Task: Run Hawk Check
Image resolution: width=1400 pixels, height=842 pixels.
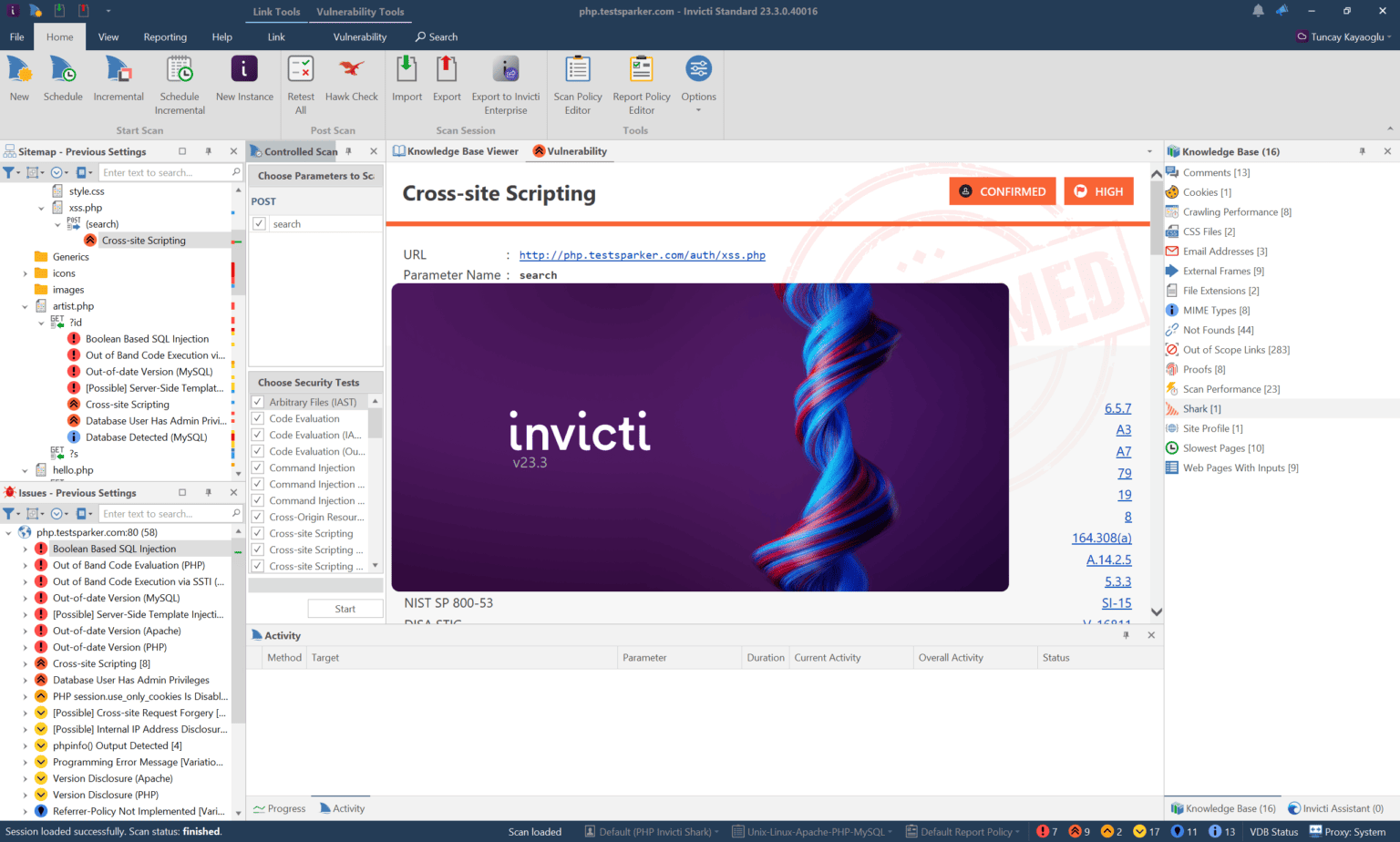Action: [351, 80]
